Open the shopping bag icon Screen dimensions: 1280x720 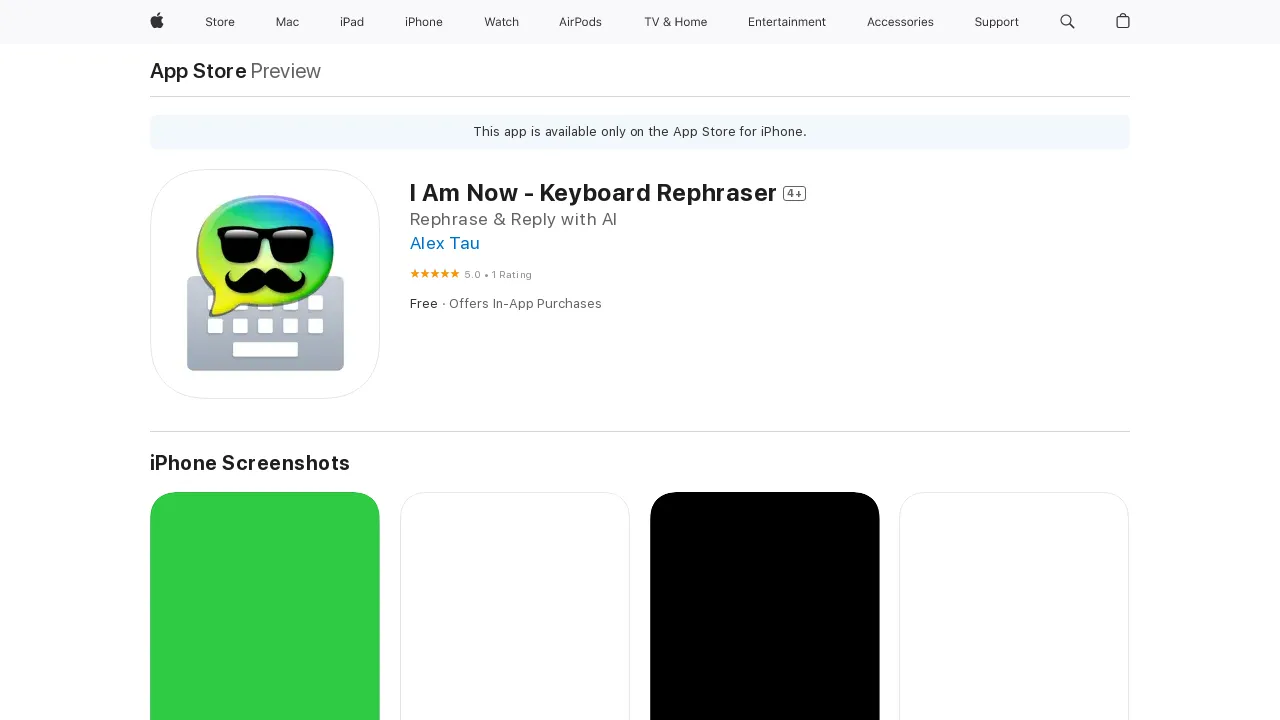[x=1123, y=21]
